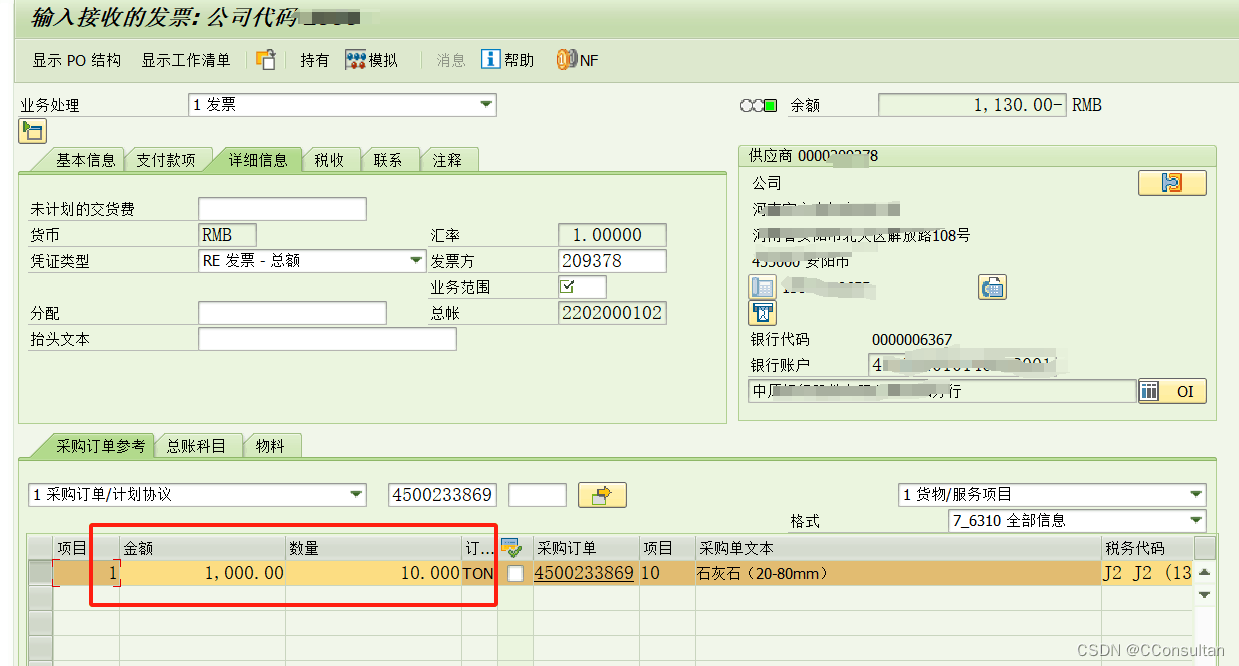Open purchase order link 4500233869 in table

pos(584,574)
